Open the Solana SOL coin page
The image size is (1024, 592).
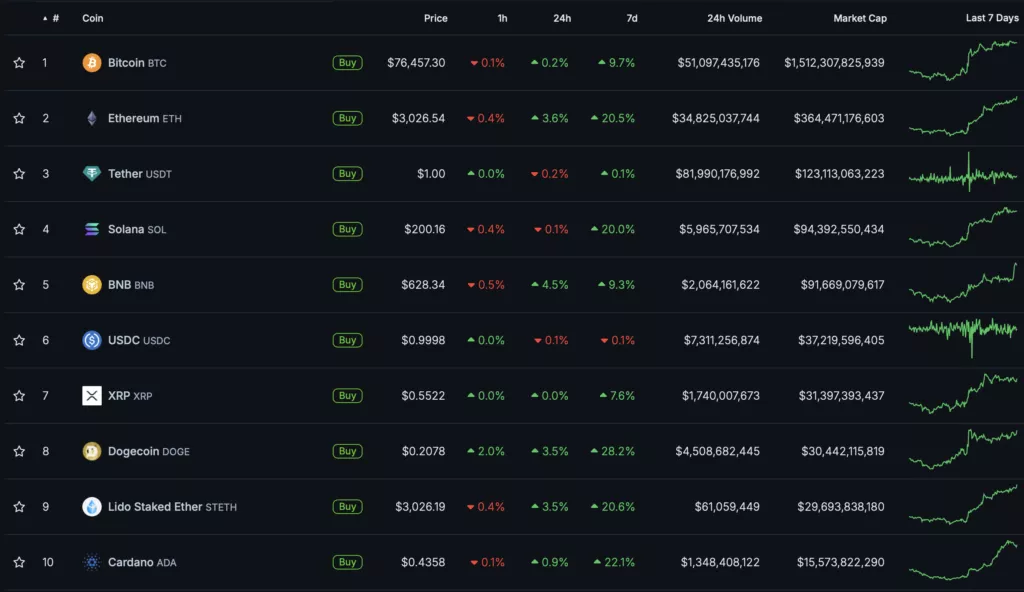(137, 229)
